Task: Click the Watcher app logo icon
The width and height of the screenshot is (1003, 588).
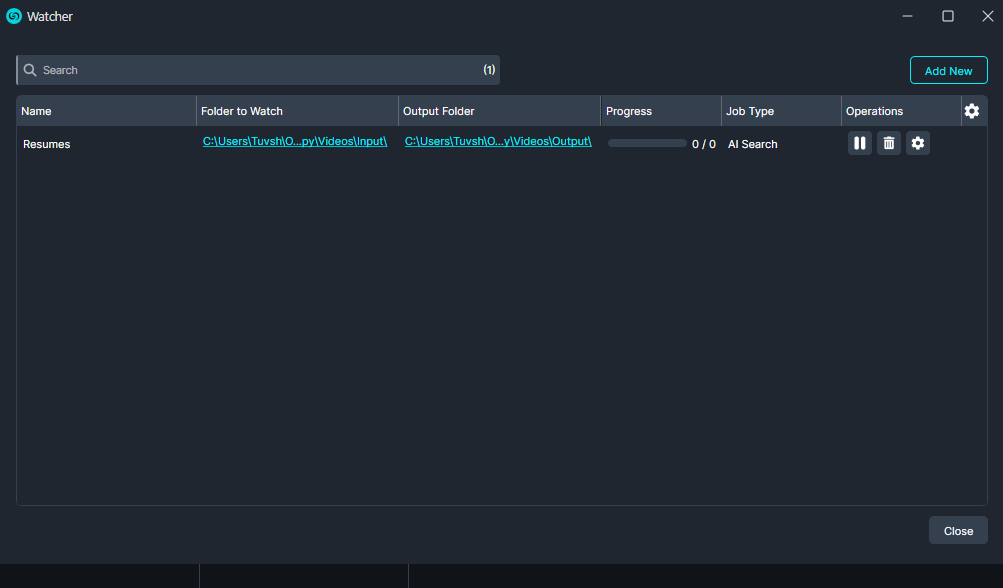Action: pos(14,16)
